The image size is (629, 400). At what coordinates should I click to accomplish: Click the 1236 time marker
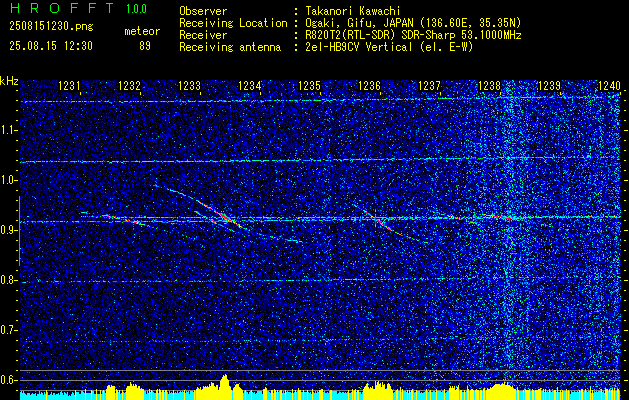(369, 85)
